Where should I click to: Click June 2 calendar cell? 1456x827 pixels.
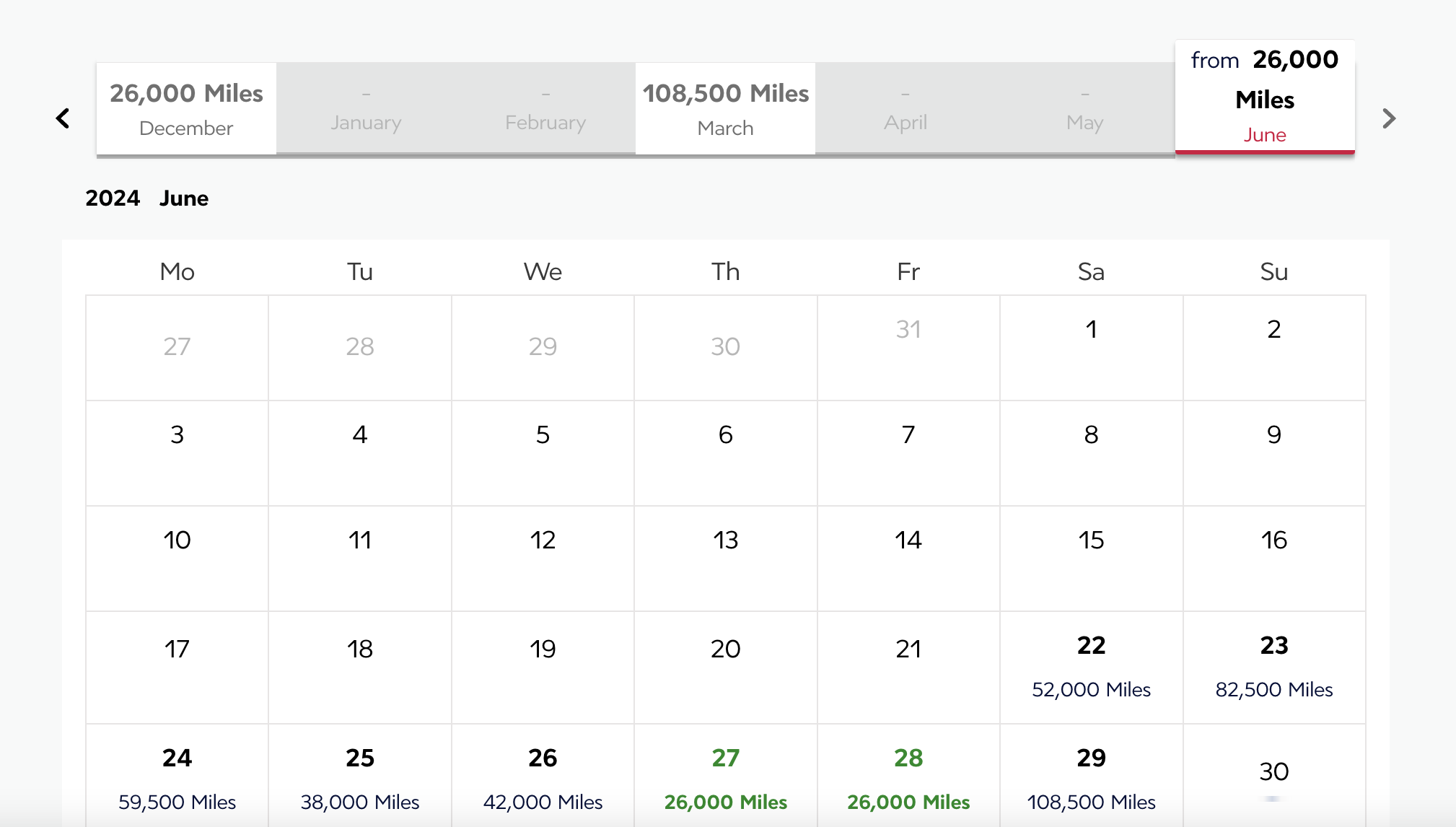pyautogui.click(x=1274, y=348)
